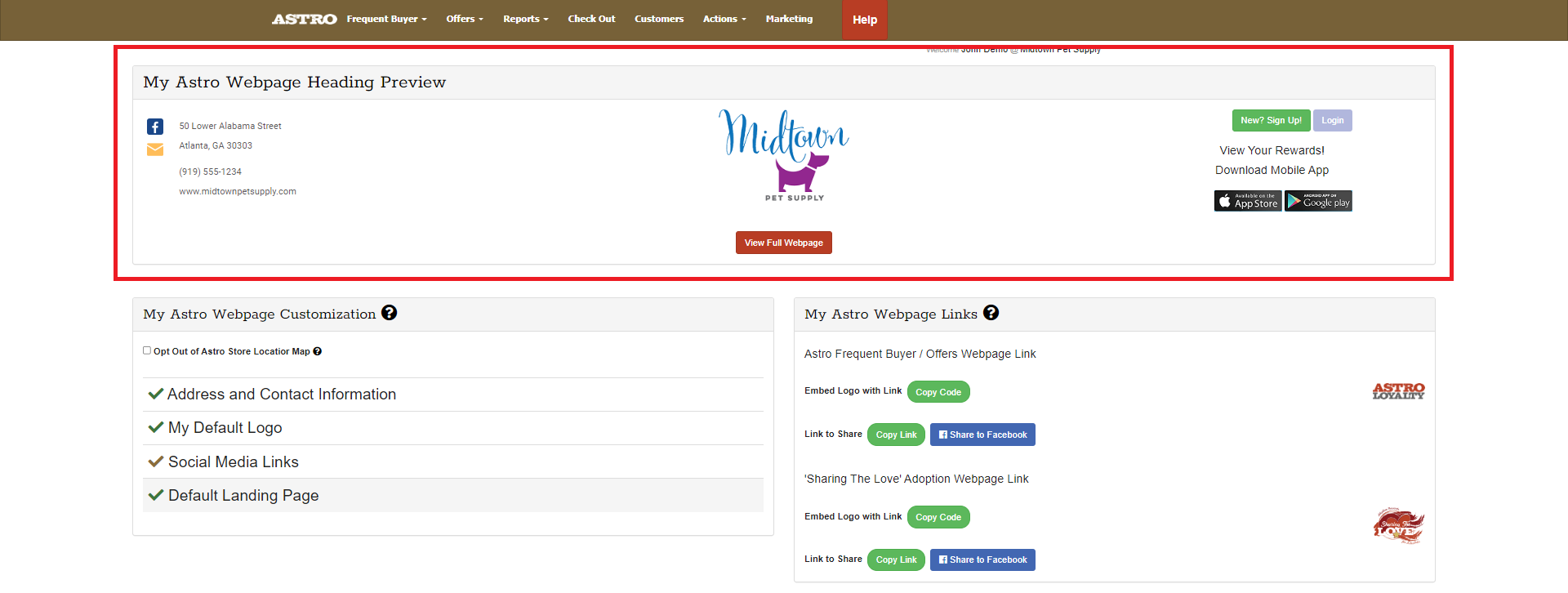Click the View Full Webpage button

(783, 243)
